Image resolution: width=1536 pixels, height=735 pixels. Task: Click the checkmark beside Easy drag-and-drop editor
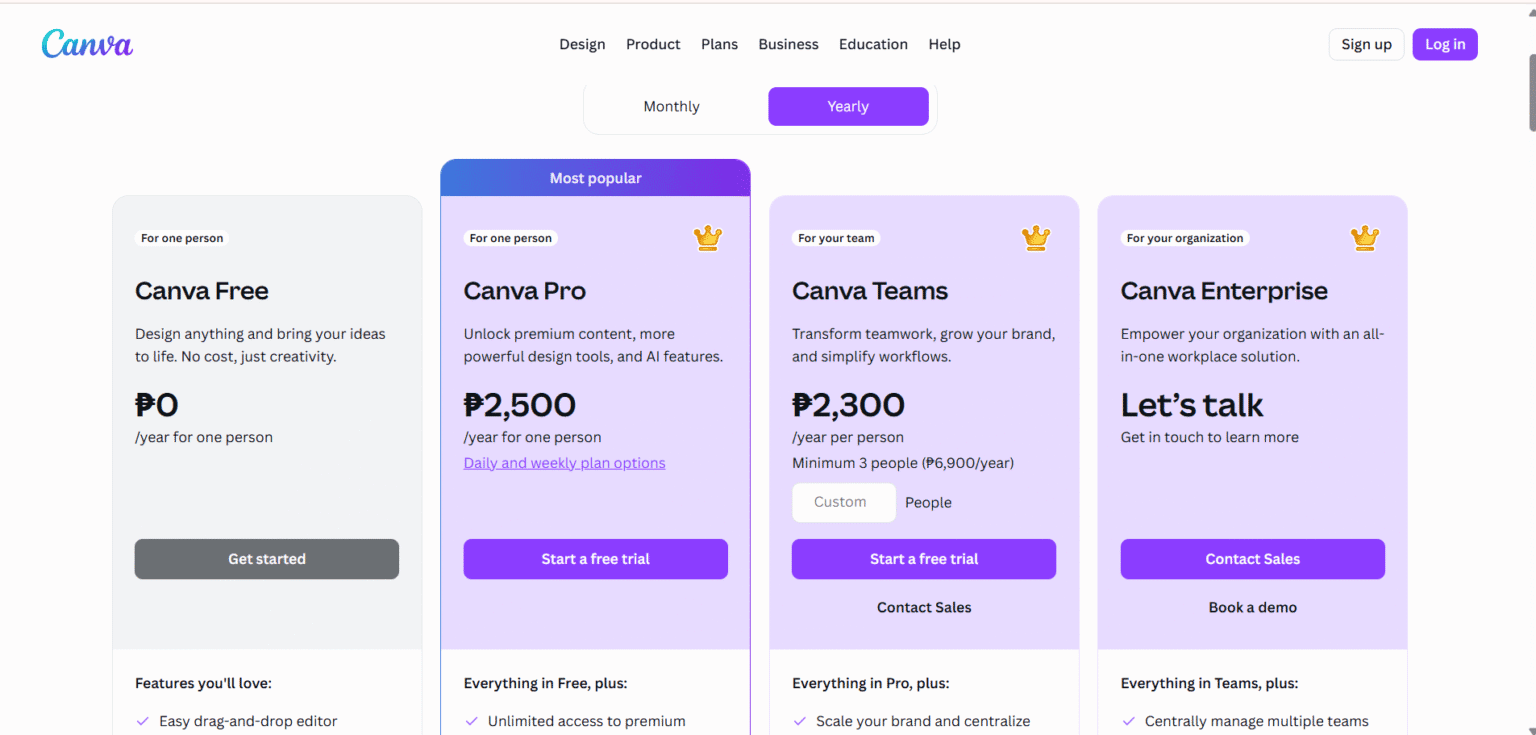pyautogui.click(x=143, y=720)
